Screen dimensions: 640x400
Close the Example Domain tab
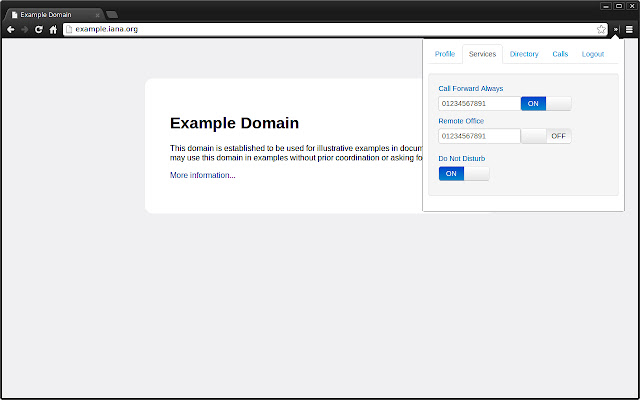point(98,15)
